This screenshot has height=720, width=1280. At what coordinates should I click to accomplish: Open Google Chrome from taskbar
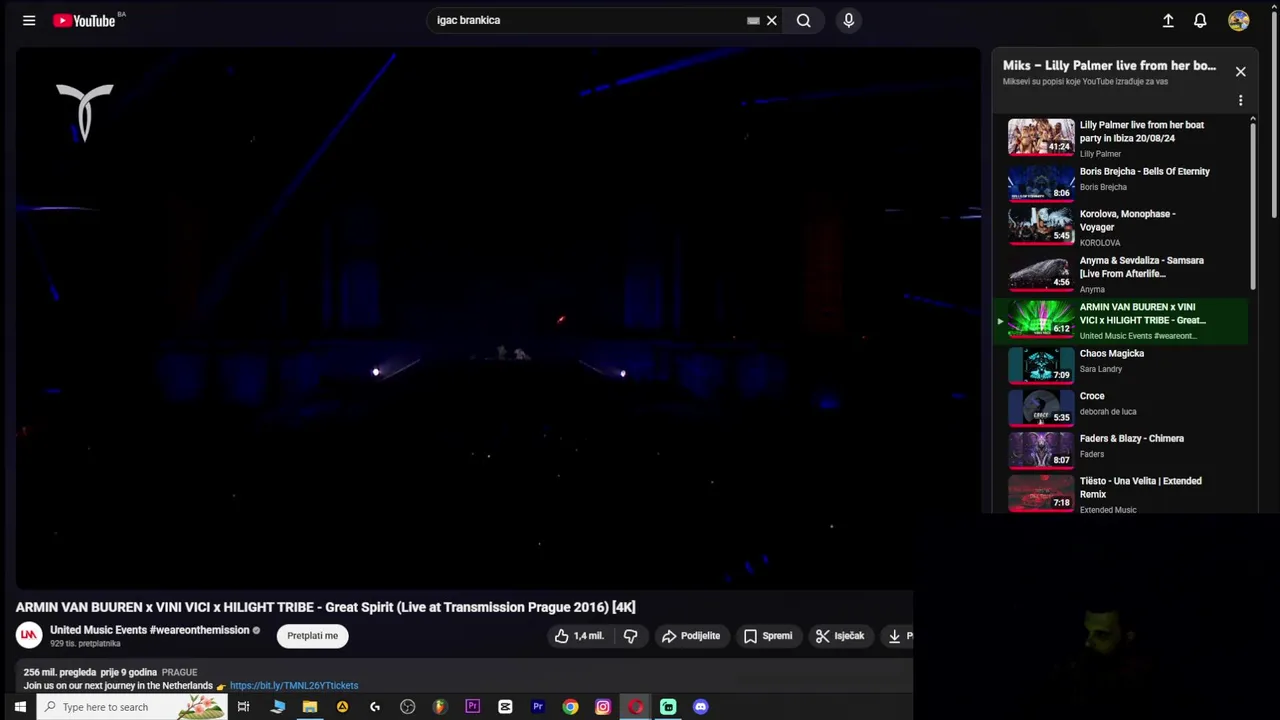point(570,707)
